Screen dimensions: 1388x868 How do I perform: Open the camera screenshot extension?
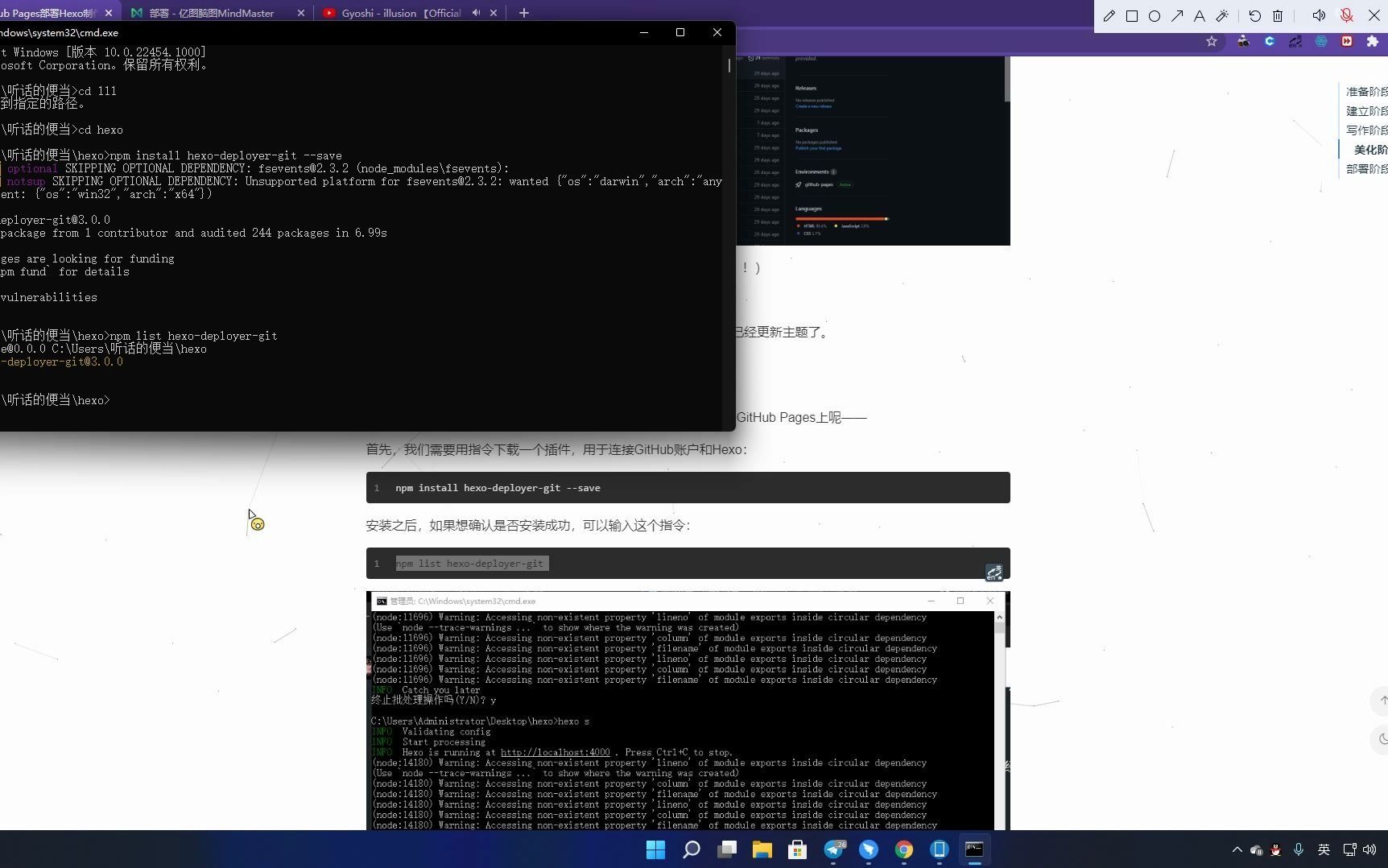pos(1243,41)
